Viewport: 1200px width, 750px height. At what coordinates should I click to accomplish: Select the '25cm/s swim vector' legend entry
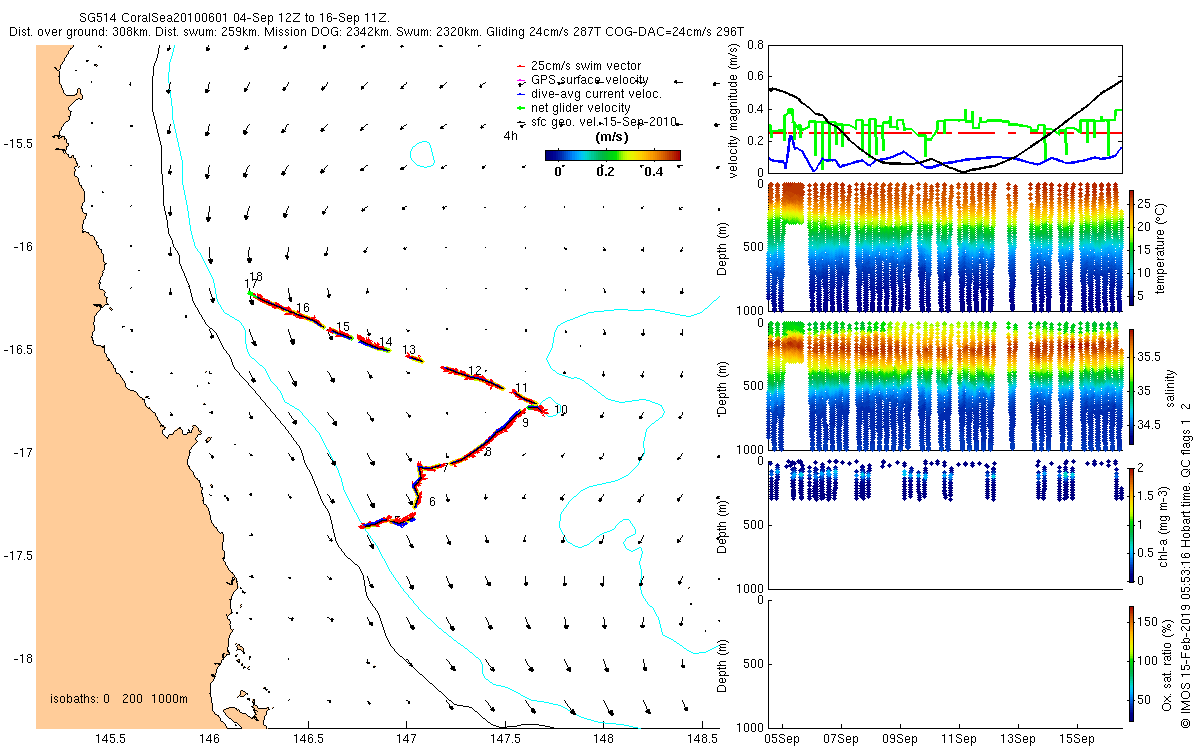[x=586, y=66]
